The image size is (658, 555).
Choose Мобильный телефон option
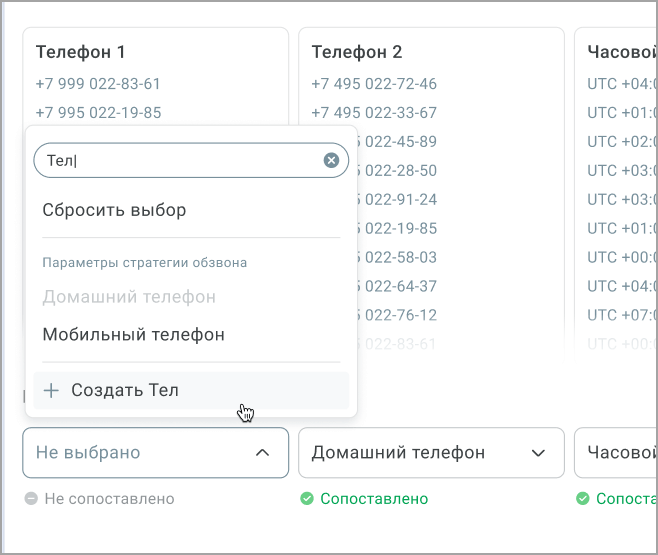(133, 335)
